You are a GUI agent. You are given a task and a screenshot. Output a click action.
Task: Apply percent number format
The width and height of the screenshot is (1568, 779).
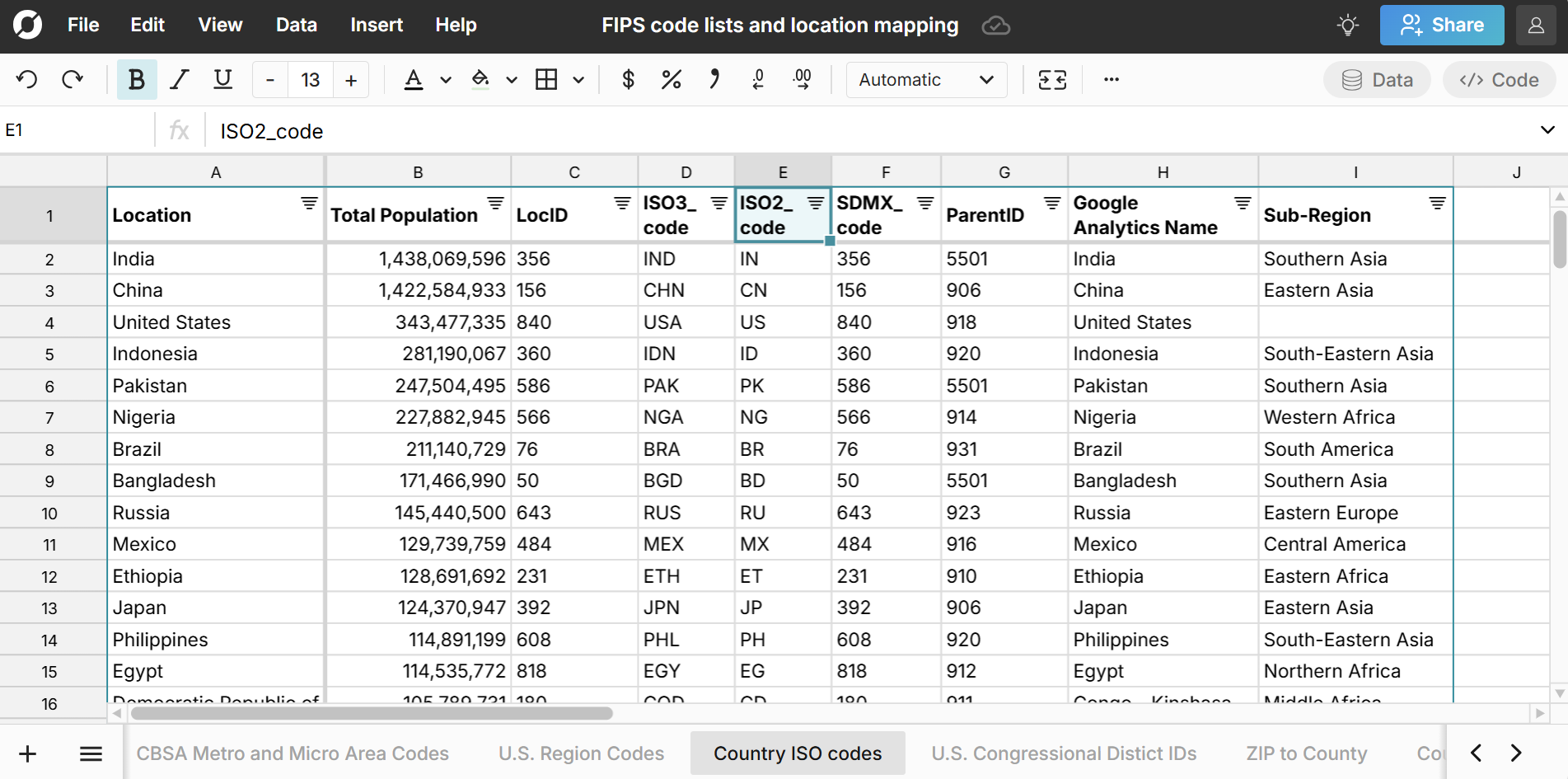point(671,80)
